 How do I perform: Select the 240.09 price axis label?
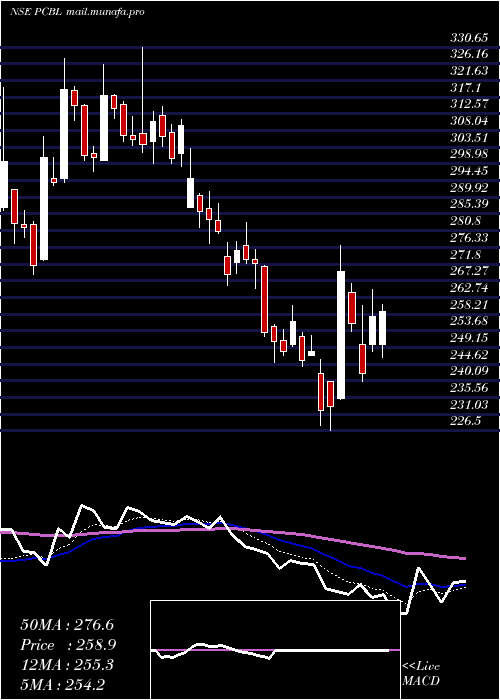point(468,371)
